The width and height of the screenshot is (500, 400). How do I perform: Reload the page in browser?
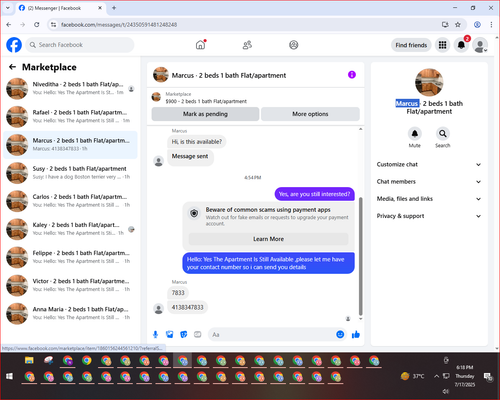pyautogui.click(x=37, y=25)
